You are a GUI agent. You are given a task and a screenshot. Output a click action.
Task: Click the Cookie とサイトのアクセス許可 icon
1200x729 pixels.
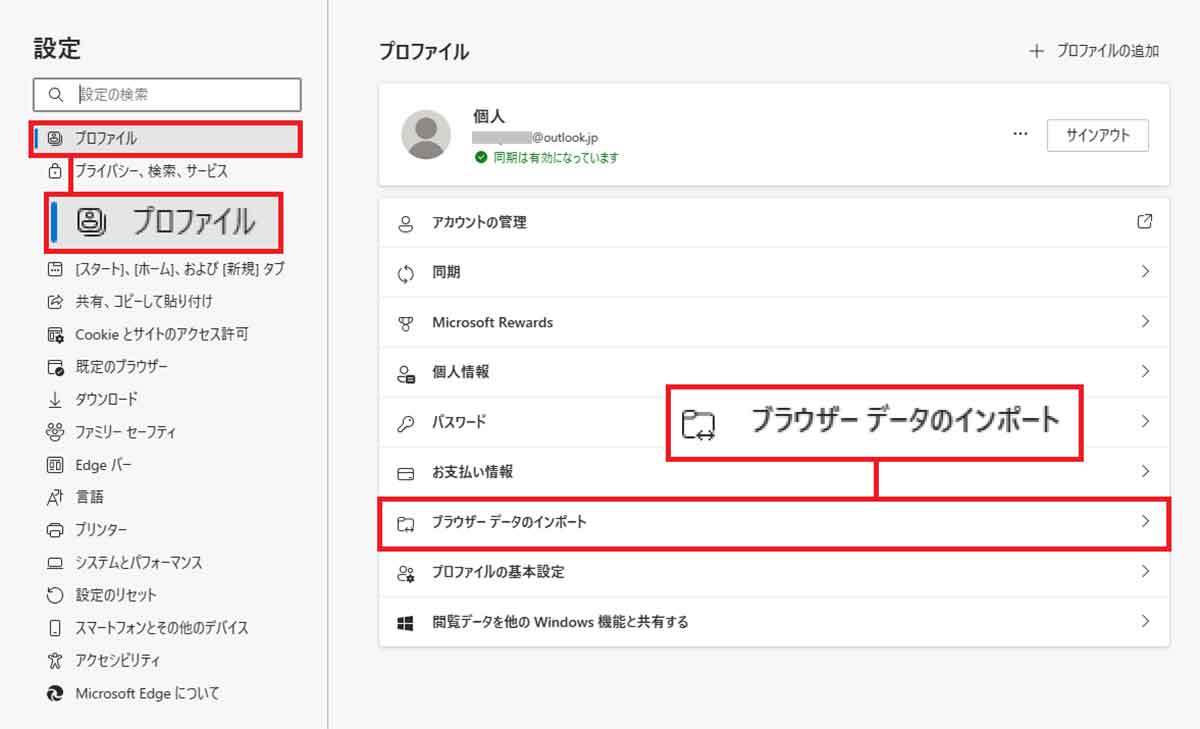(x=55, y=334)
